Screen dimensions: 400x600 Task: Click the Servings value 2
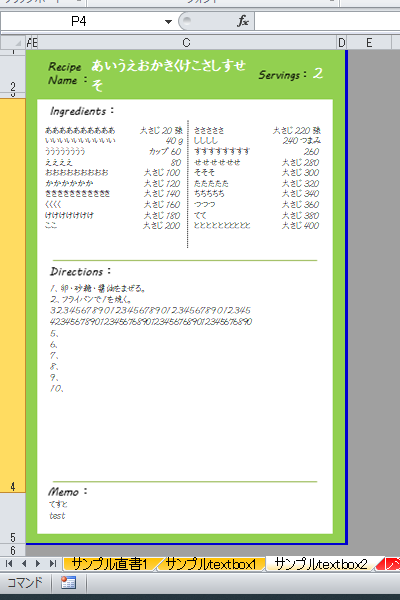318,73
